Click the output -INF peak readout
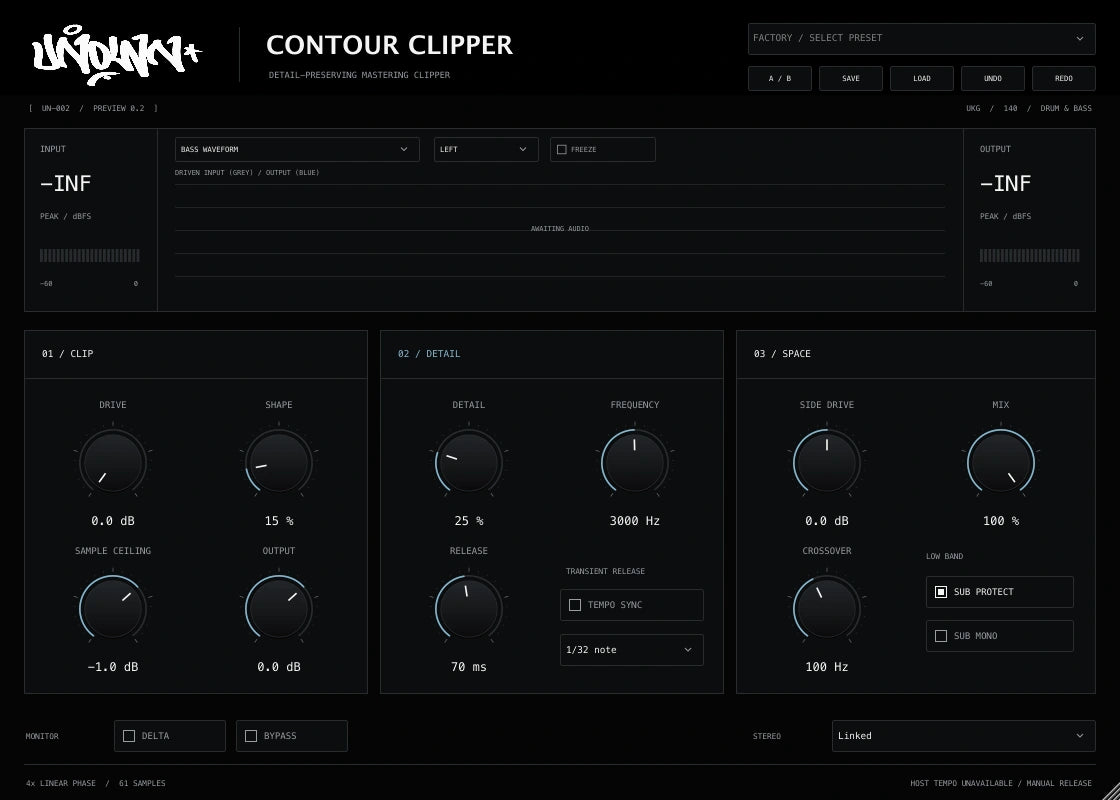The image size is (1120, 800). click(x=1005, y=184)
